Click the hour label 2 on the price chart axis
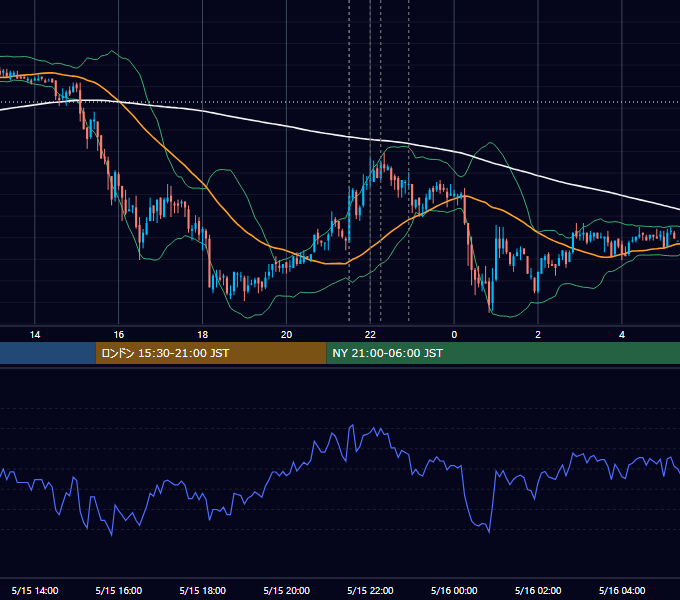This screenshot has width=680, height=600. pos(538,335)
